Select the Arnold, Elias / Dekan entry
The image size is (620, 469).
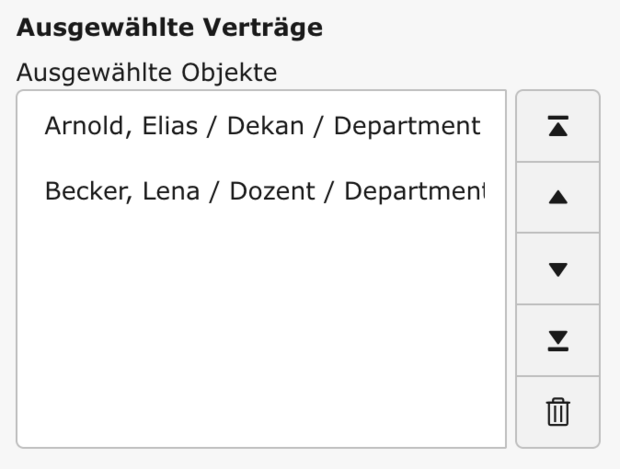coord(262,127)
